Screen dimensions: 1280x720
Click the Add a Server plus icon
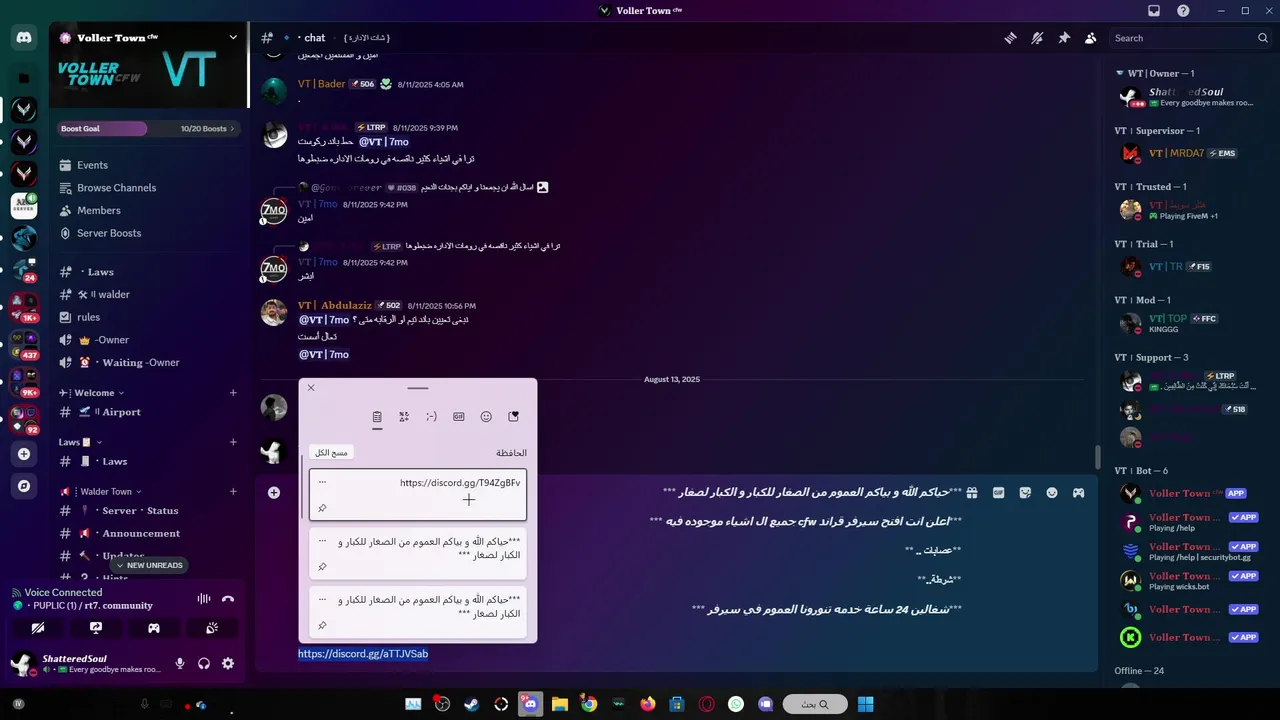pos(24,454)
